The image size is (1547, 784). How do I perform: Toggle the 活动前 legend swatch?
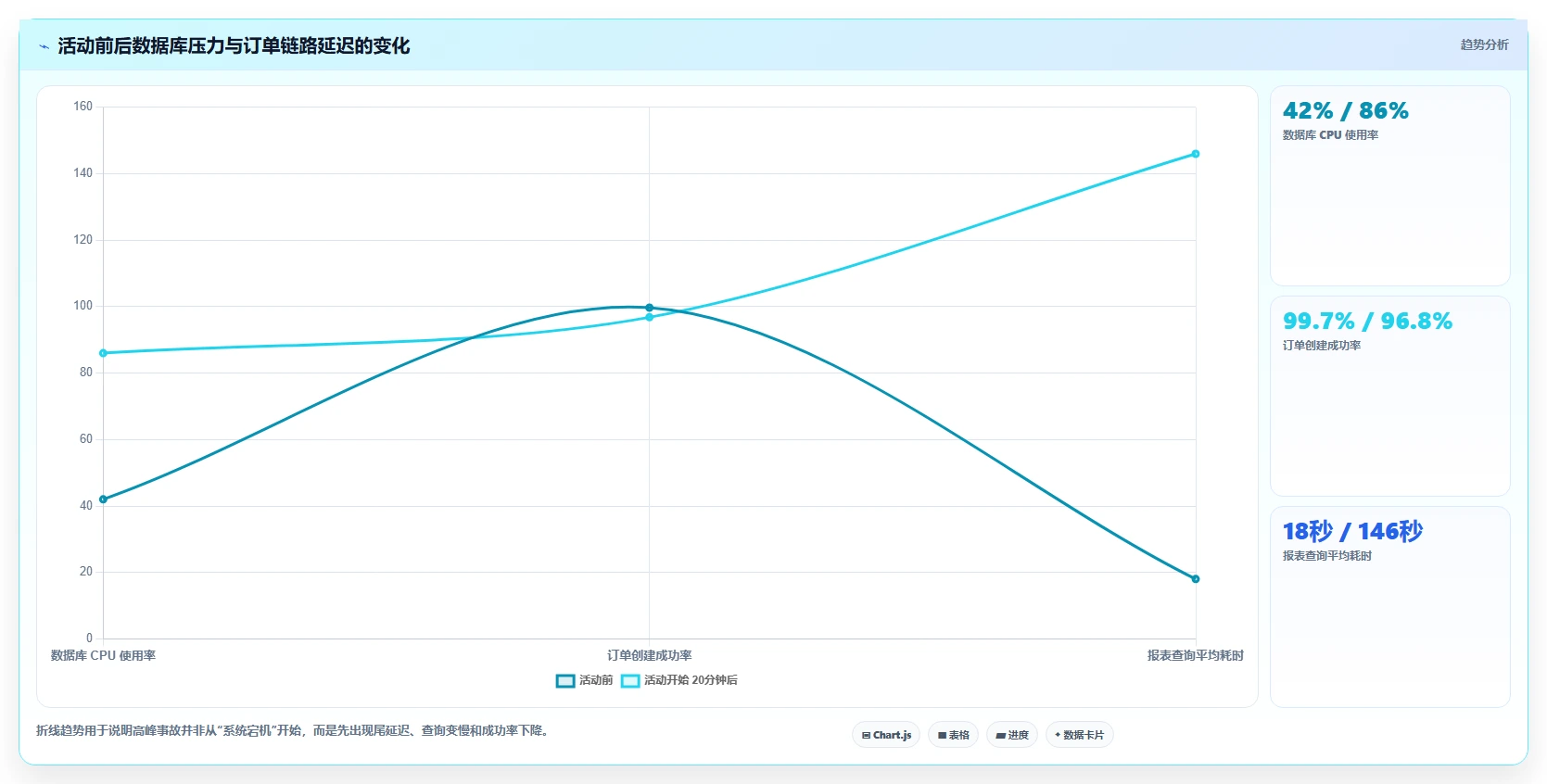(565, 681)
